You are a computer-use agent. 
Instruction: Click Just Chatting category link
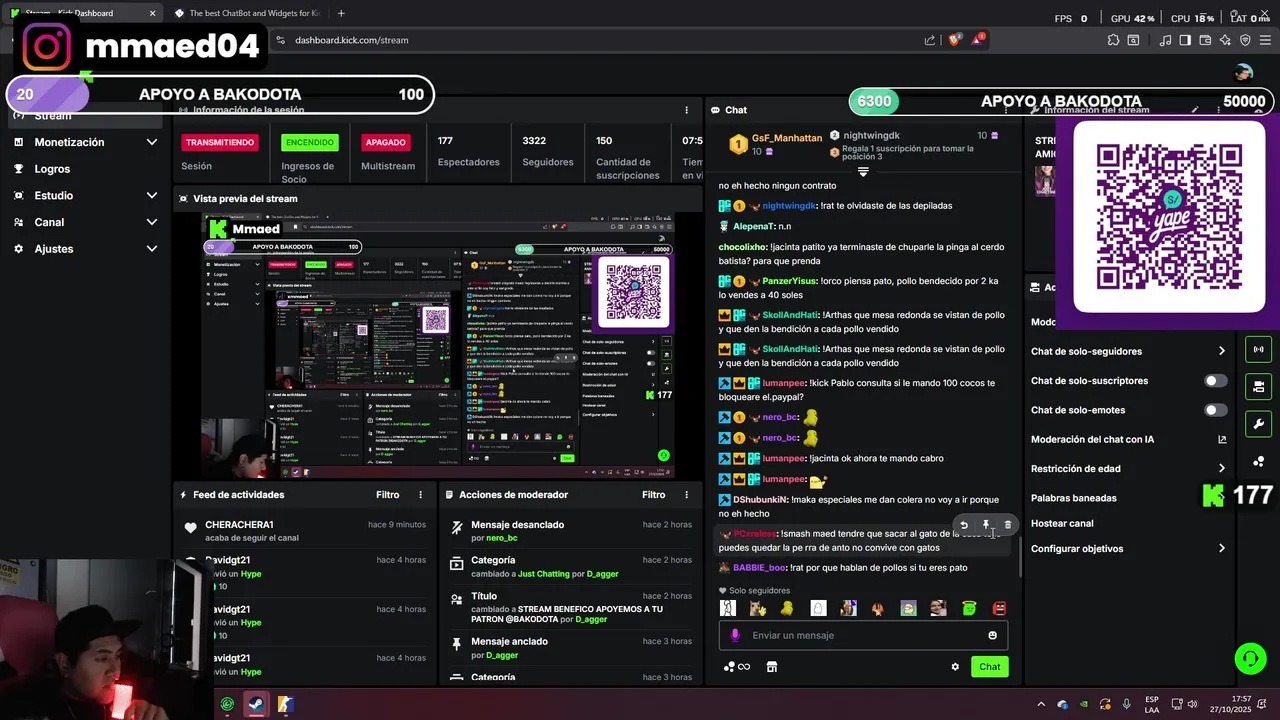click(x=543, y=574)
